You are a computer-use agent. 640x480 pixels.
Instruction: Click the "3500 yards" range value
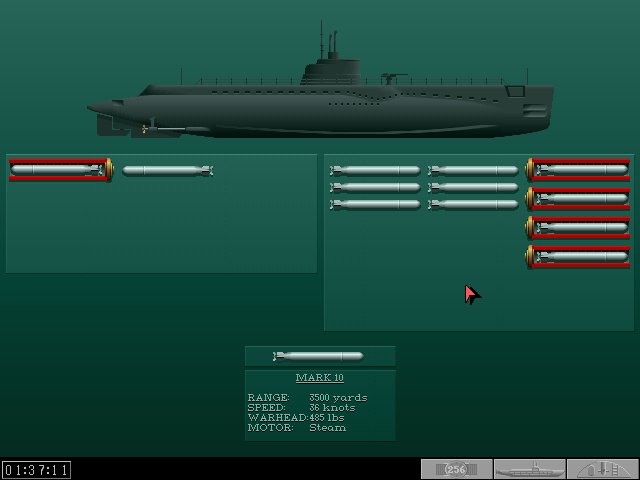(338, 398)
